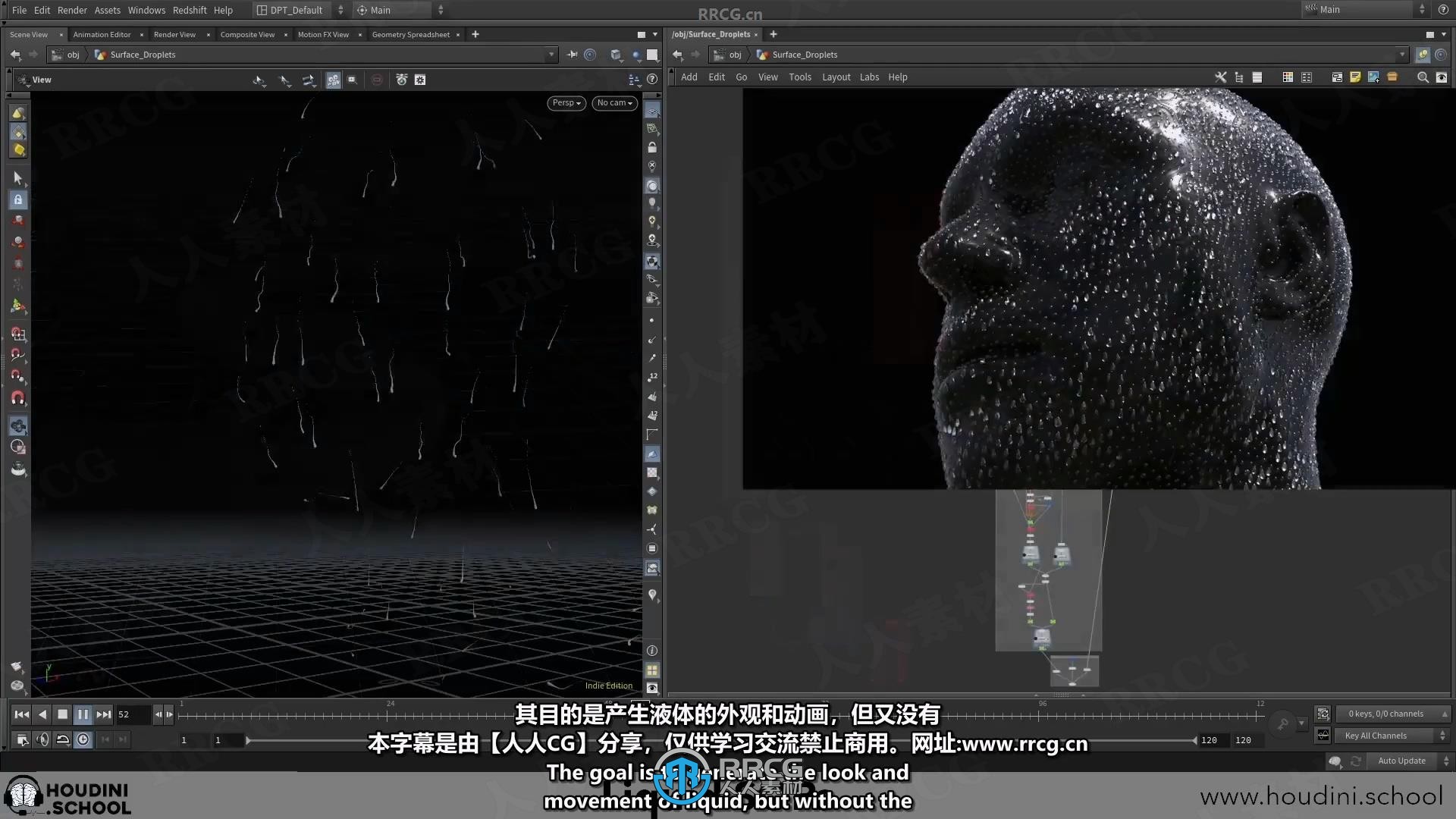The image size is (1456, 819).
Task: Click the range slider left handle below timeline
Action: click(248, 740)
